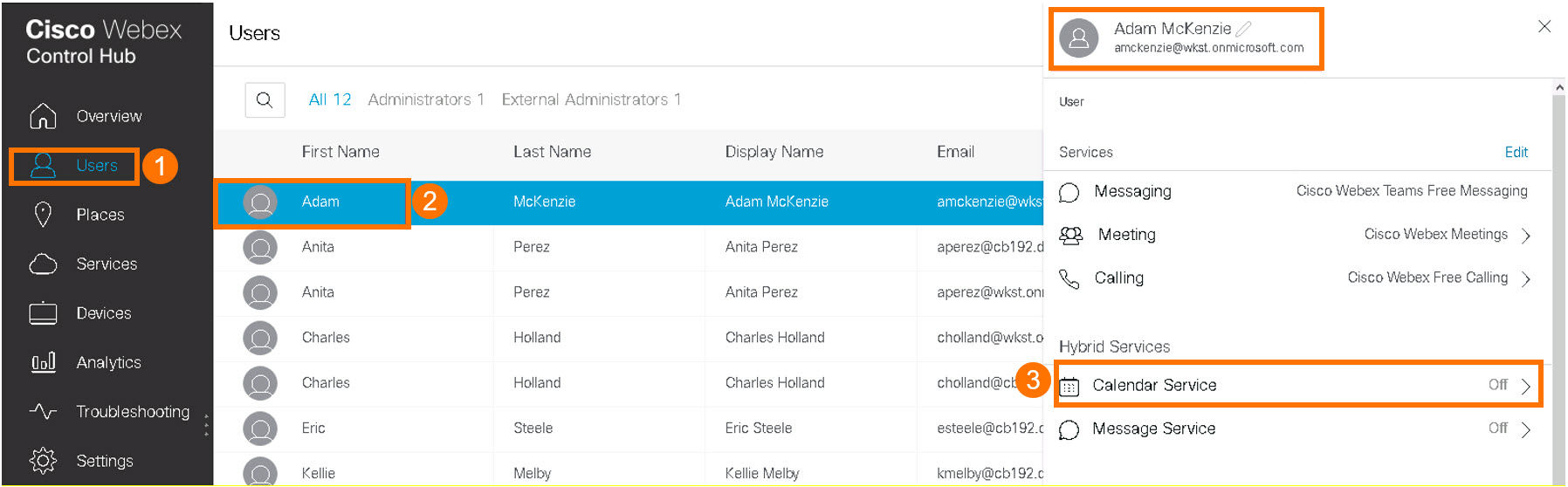This screenshot has width=1568, height=487.
Task: Expand the Calendar Service chevron
Action: pos(1525,387)
